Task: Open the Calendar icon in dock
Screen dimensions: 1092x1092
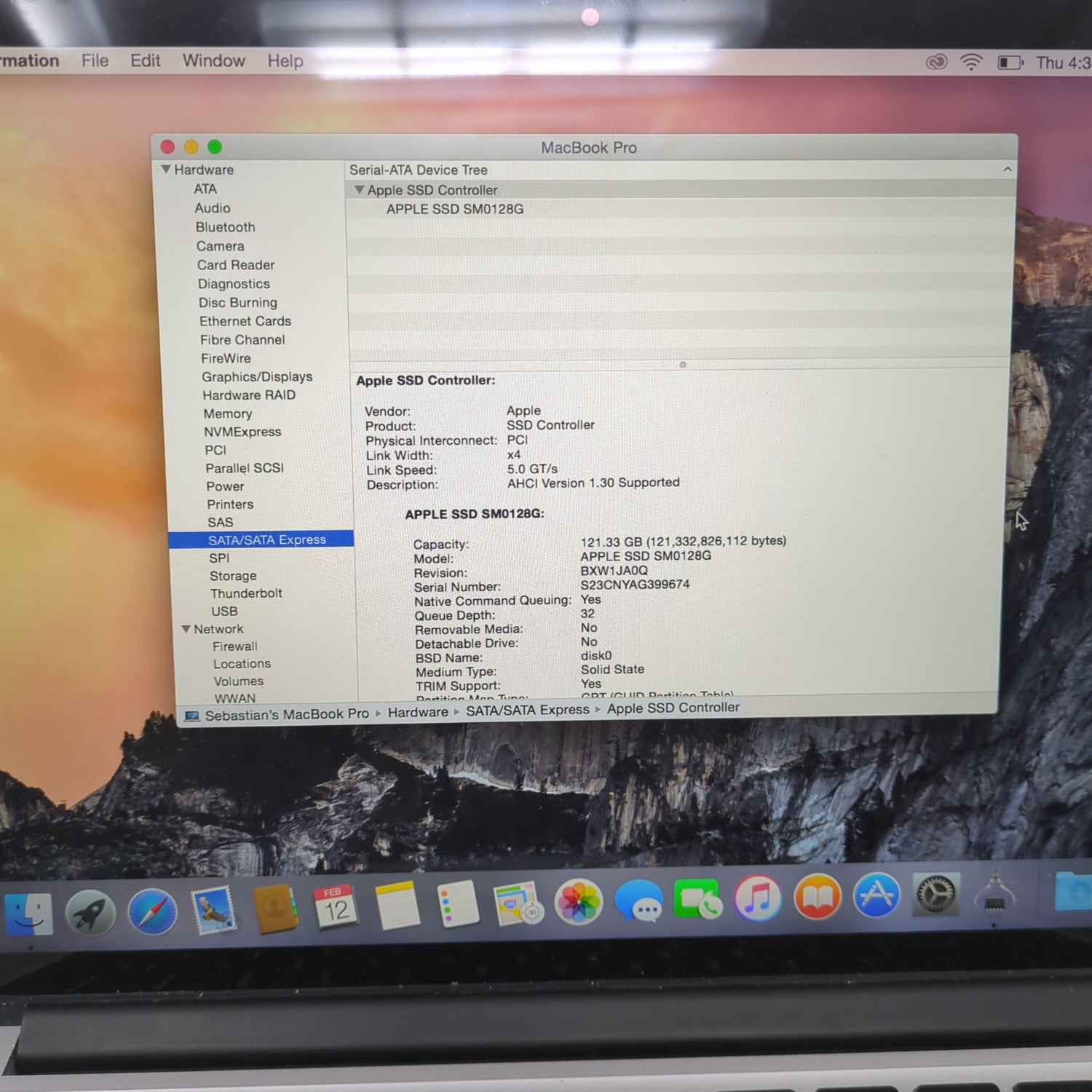Action: (x=336, y=907)
